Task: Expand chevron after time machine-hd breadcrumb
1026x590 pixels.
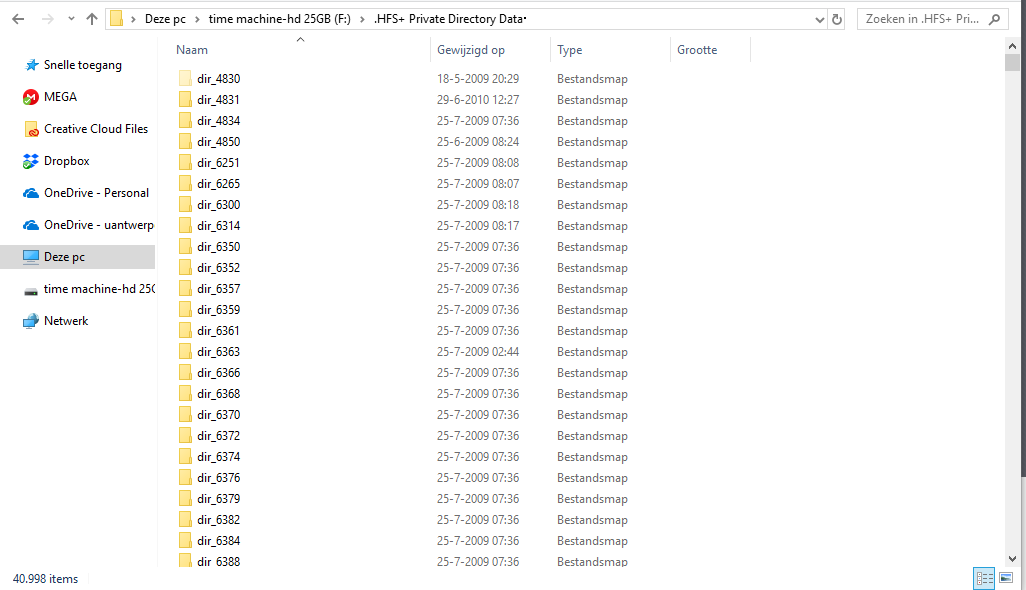Action: coord(362,19)
